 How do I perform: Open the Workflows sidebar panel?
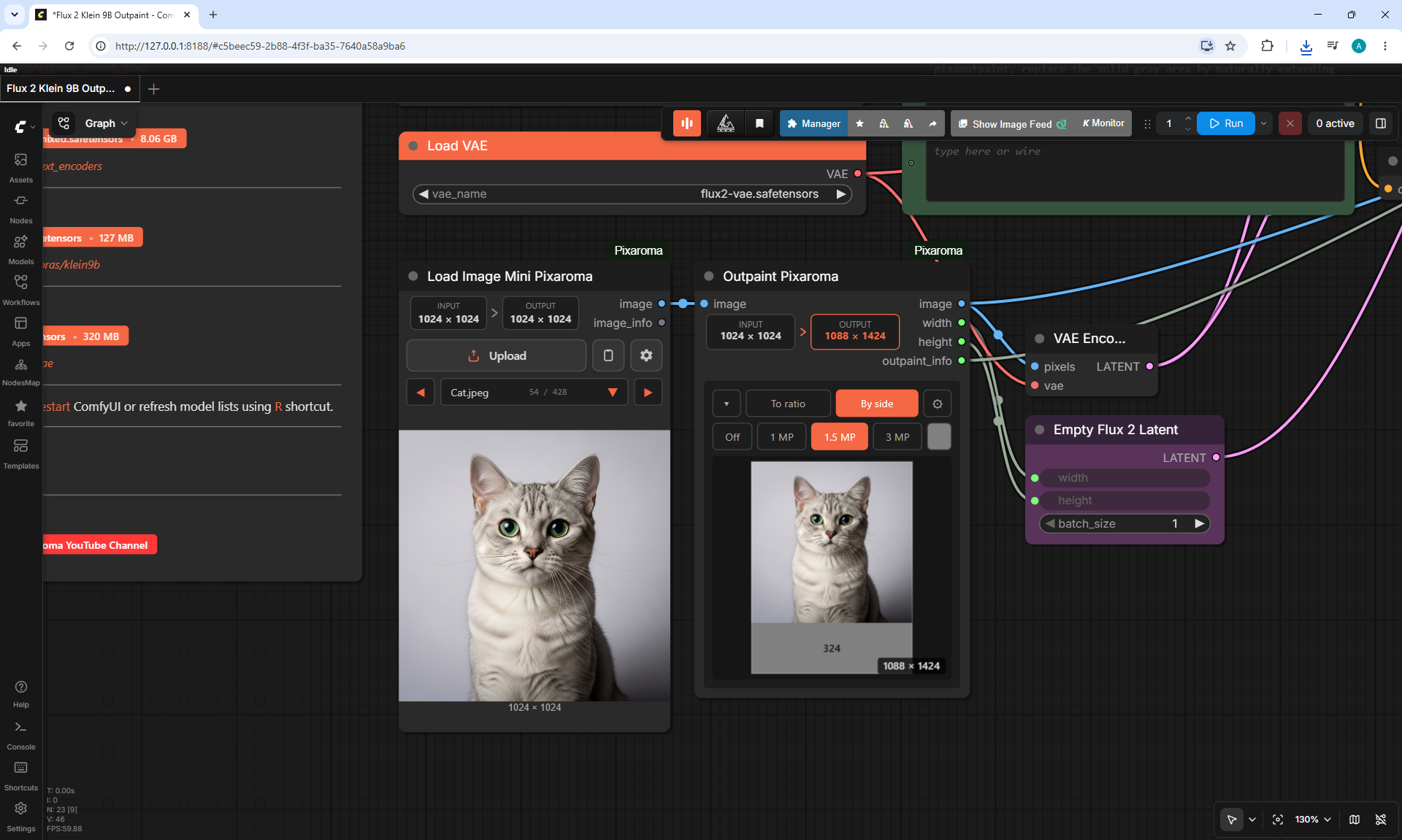click(x=21, y=290)
